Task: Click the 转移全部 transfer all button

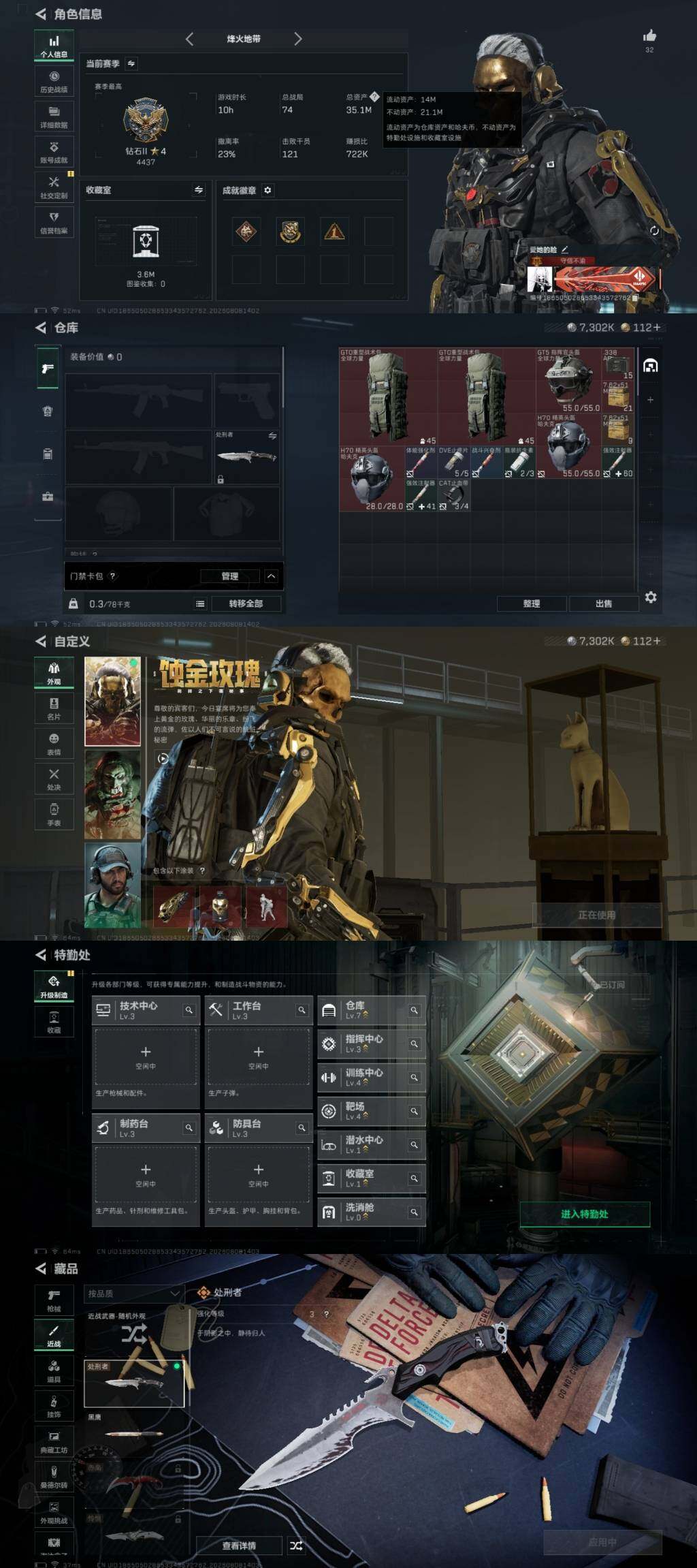Action: 246,603
